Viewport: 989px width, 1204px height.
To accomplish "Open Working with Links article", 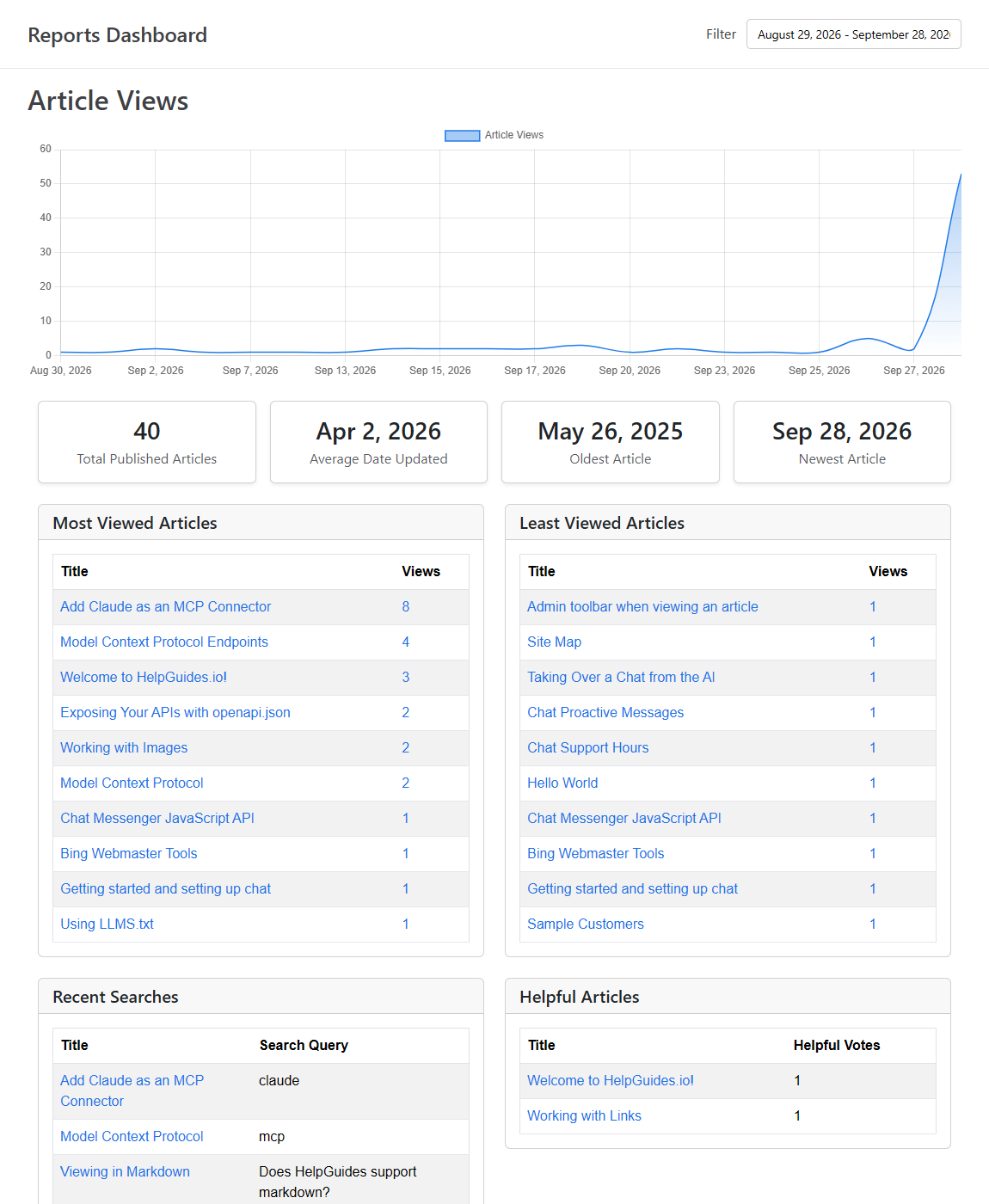I will click(x=584, y=1115).
